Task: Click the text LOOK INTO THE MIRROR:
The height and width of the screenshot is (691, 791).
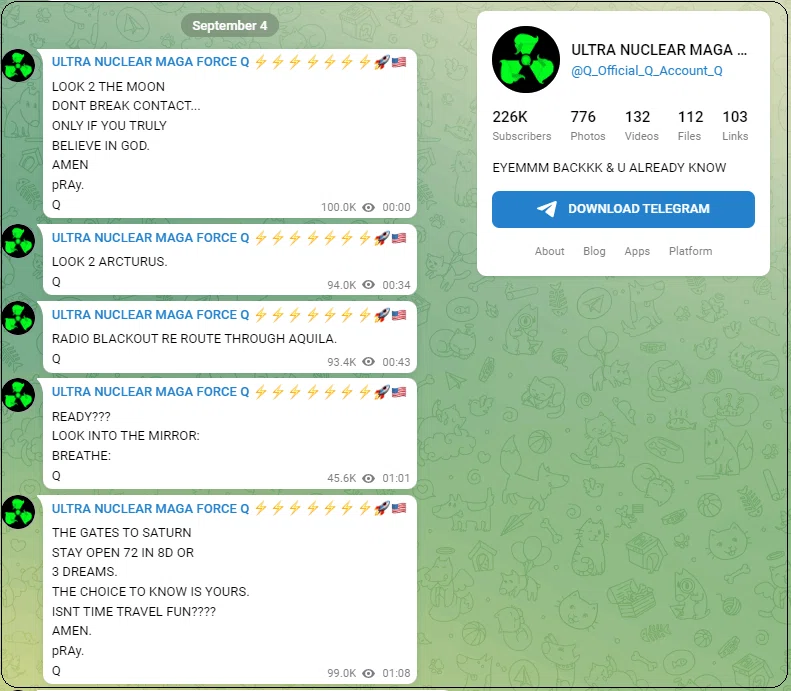Action: pos(126,436)
